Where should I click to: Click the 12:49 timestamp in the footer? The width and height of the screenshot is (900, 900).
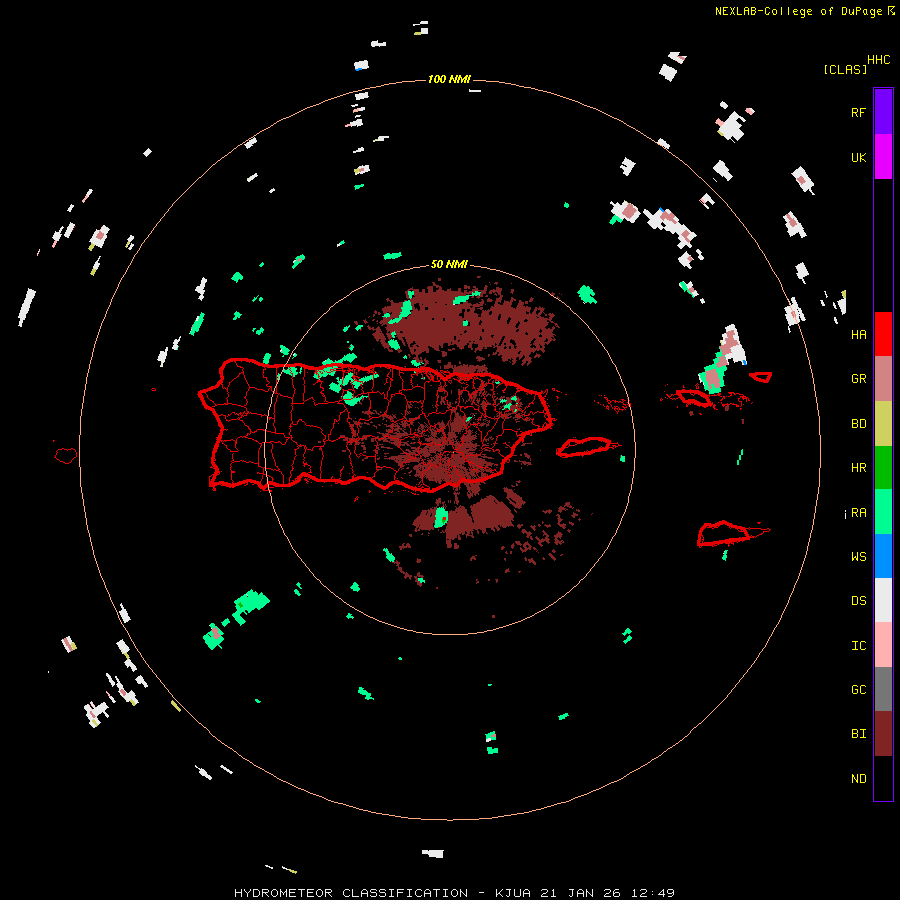pos(653,893)
